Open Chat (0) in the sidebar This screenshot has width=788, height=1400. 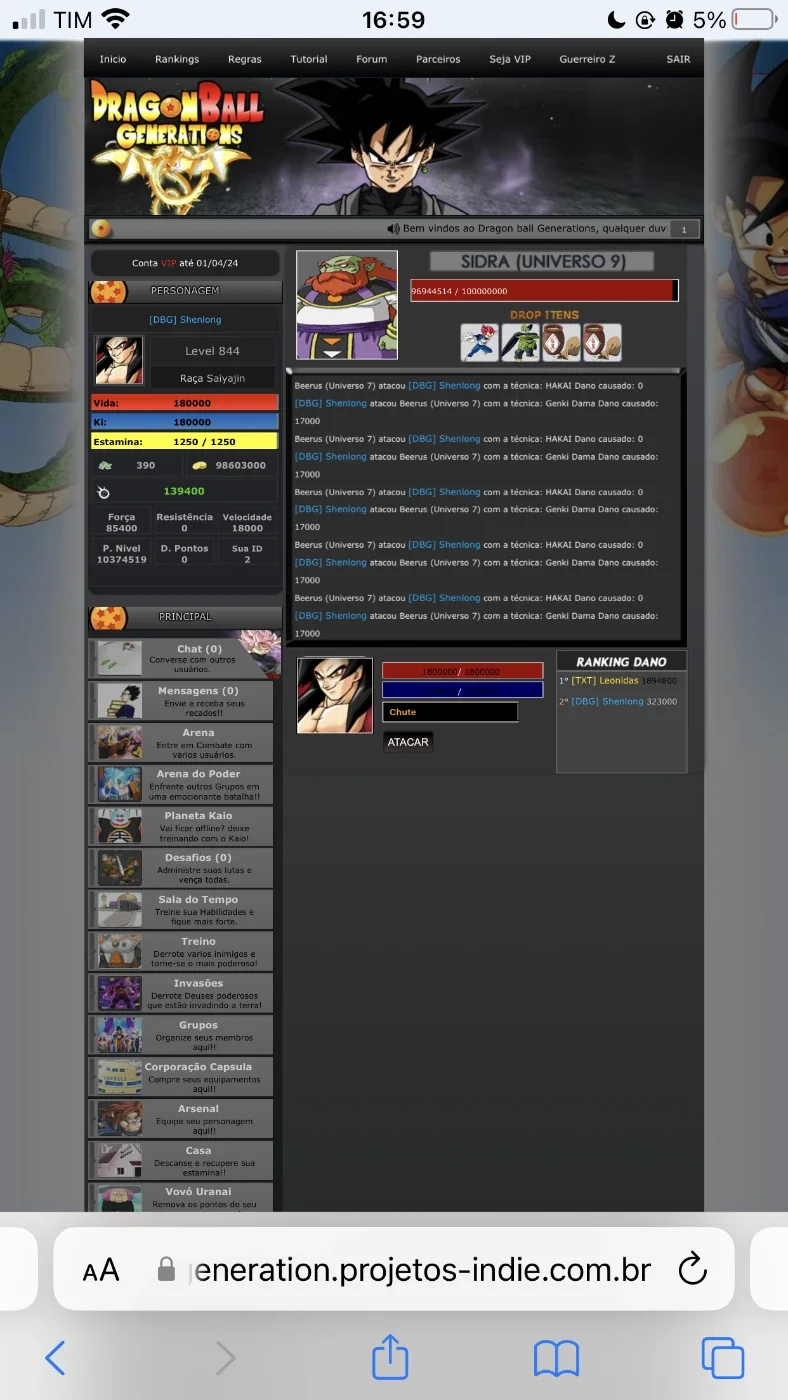click(180, 659)
